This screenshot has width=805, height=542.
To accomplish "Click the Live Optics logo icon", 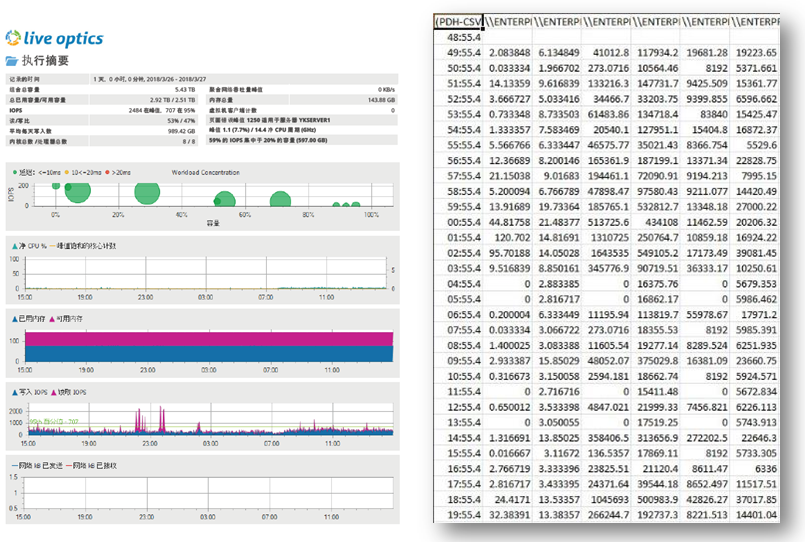I will coord(13,38).
